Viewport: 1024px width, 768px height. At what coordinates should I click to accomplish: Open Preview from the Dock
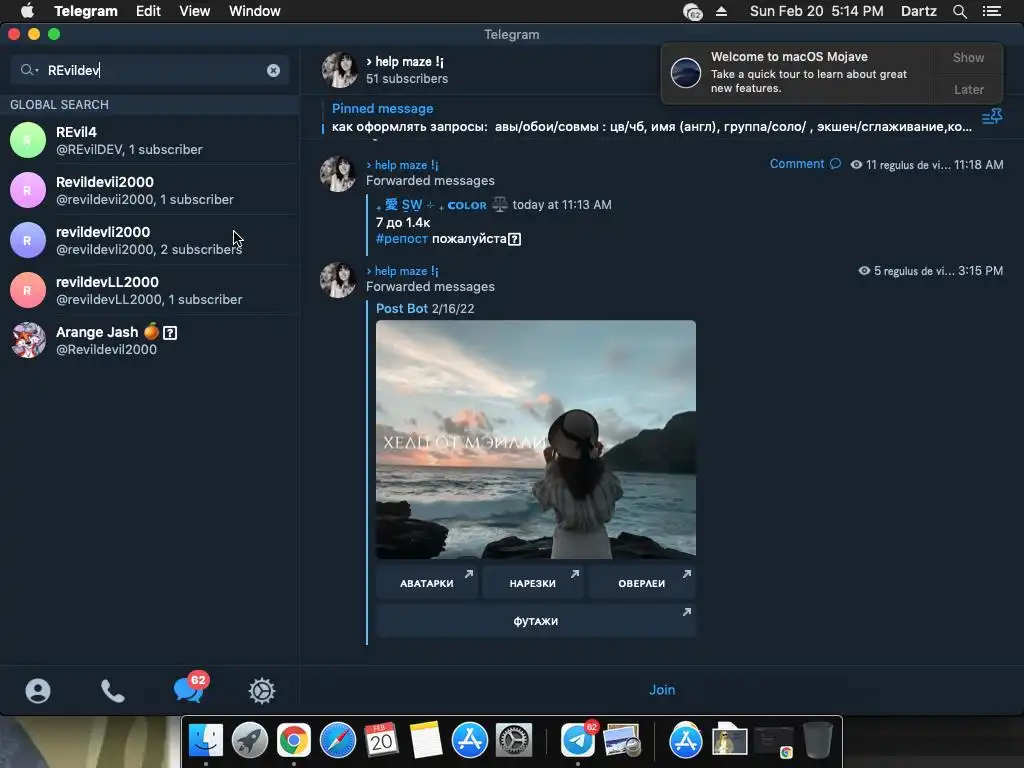pyautogui.click(x=622, y=740)
